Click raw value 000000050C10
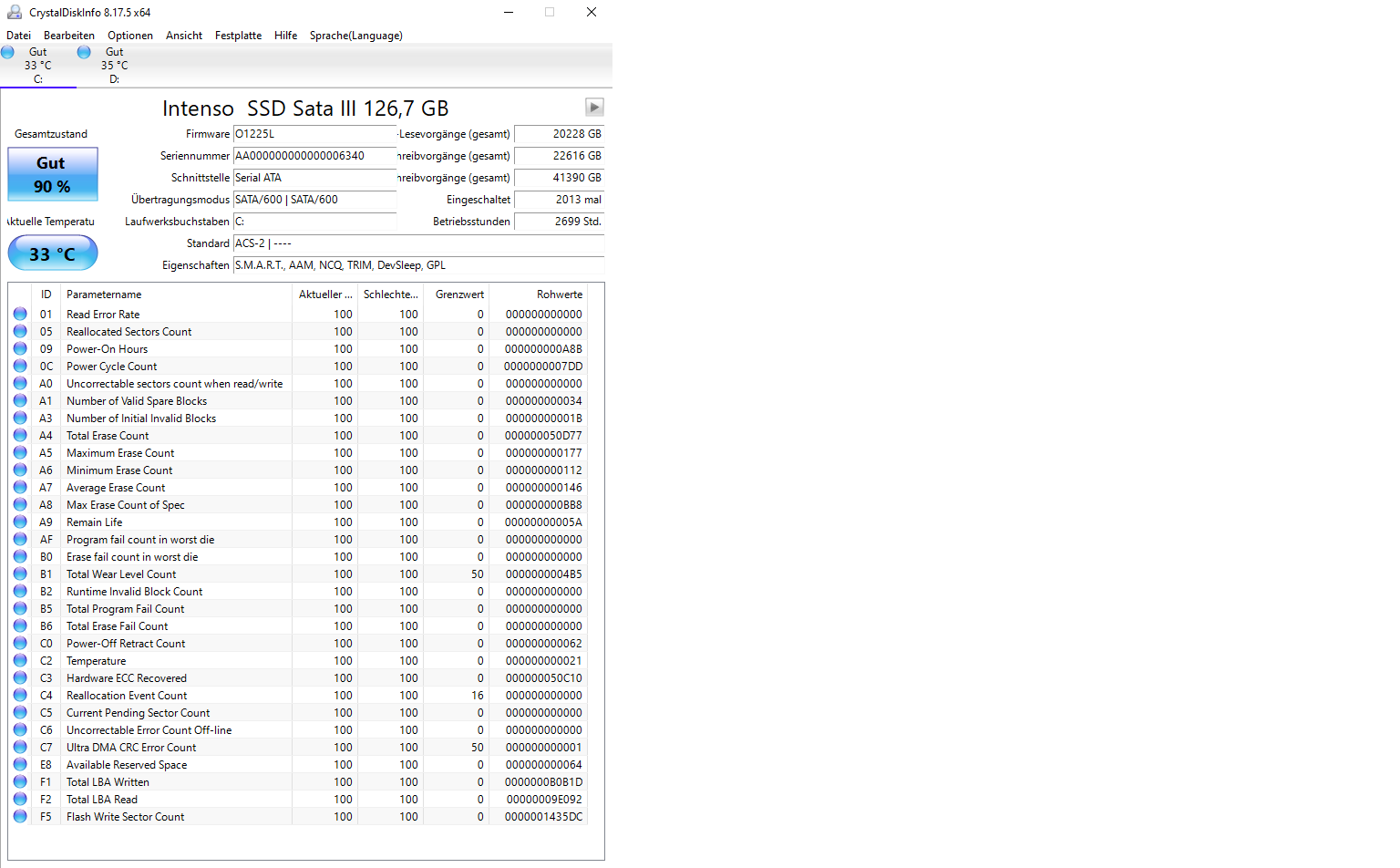The width and height of the screenshot is (1400, 868). pos(543,677)
